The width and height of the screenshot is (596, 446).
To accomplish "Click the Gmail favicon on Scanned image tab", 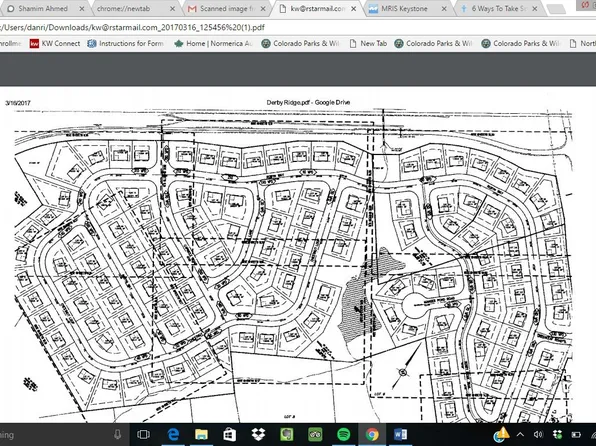I will pyautogui.click(x=192, y=9).
